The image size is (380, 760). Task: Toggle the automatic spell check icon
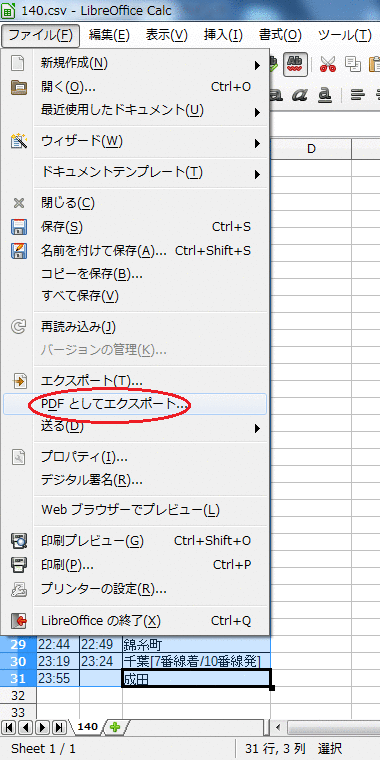pyautogui.click(x=295, y=63)
